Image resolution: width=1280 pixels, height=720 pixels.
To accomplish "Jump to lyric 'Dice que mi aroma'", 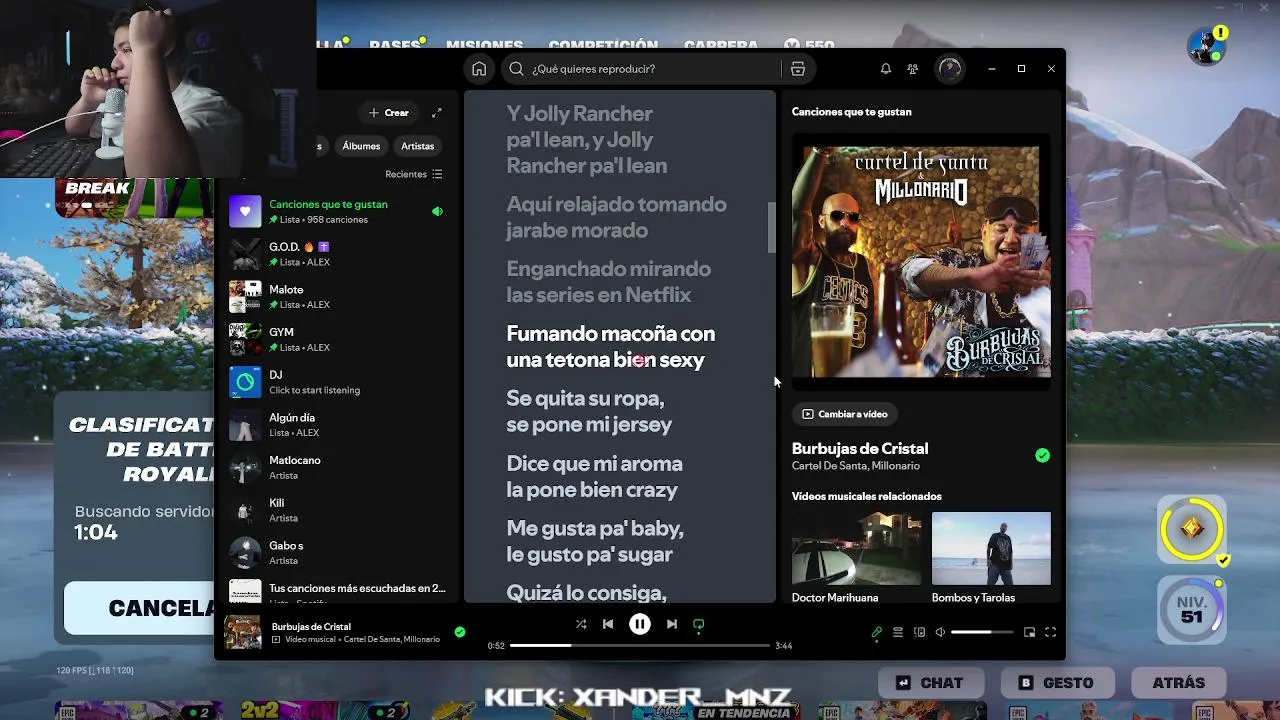I will (594, 476).
